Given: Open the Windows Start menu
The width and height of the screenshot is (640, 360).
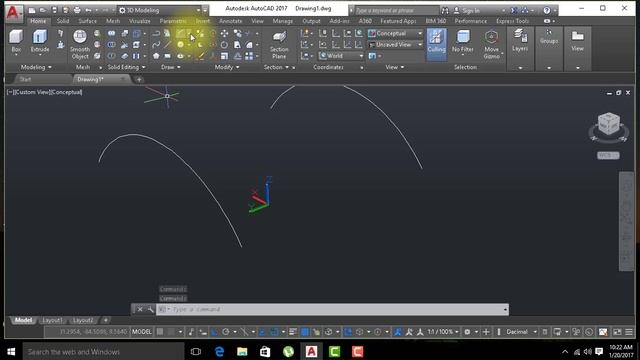Looking at the screenshot, I should click(11, 351).
